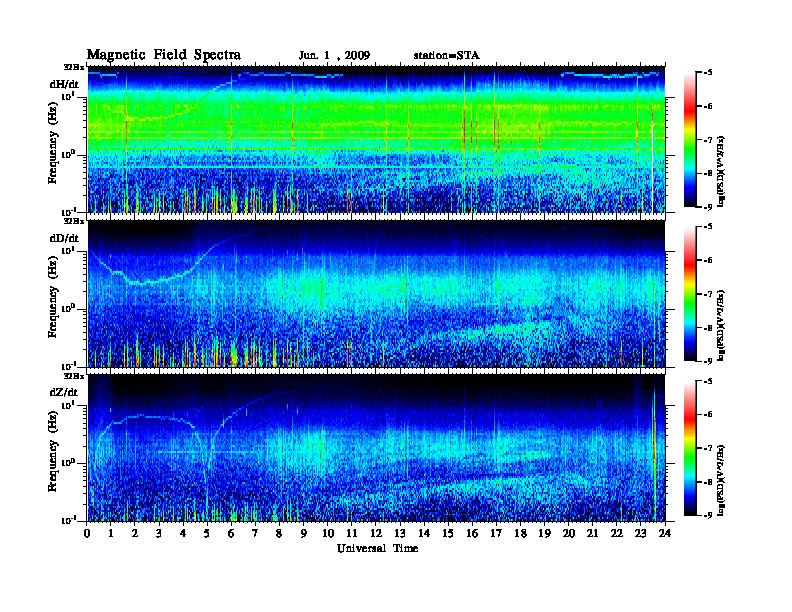Click the PSD units label beside the dH/dt color scale
Viewport: 792px width, 612px height.
[x=722, y=171]
